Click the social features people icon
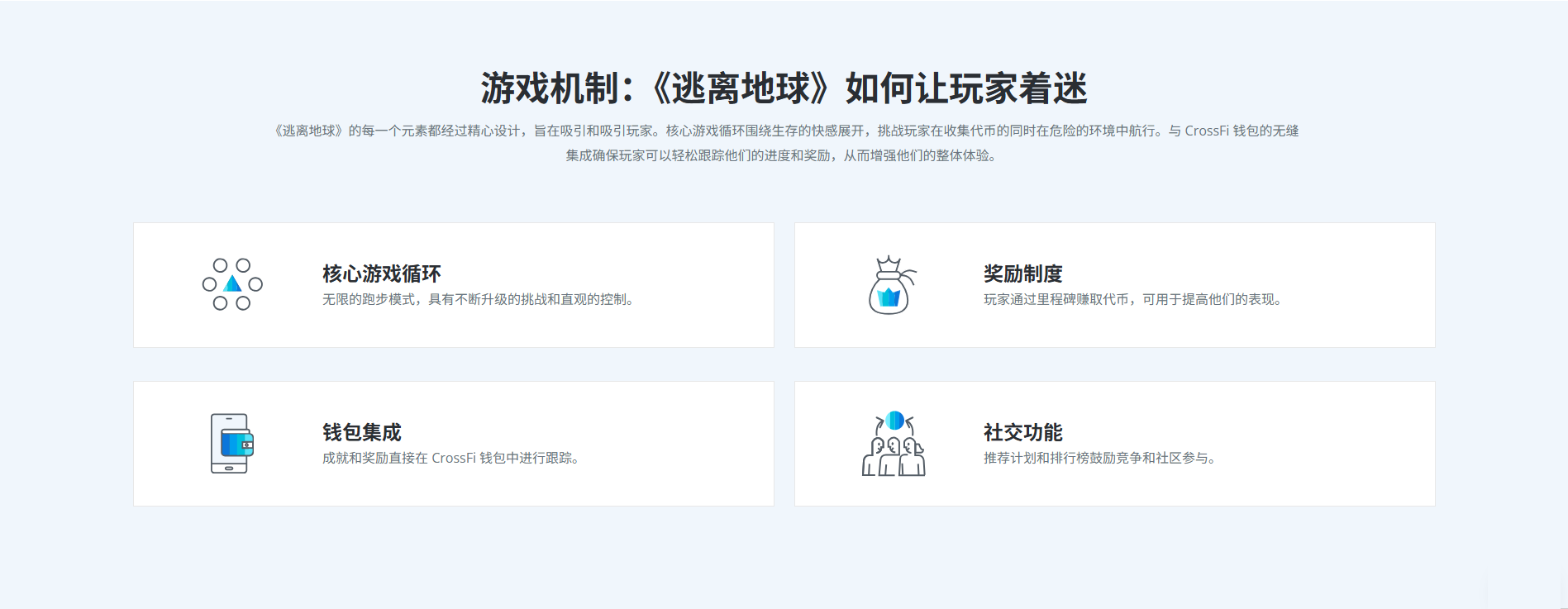1568x609 pixels. (x=894, y=445)
